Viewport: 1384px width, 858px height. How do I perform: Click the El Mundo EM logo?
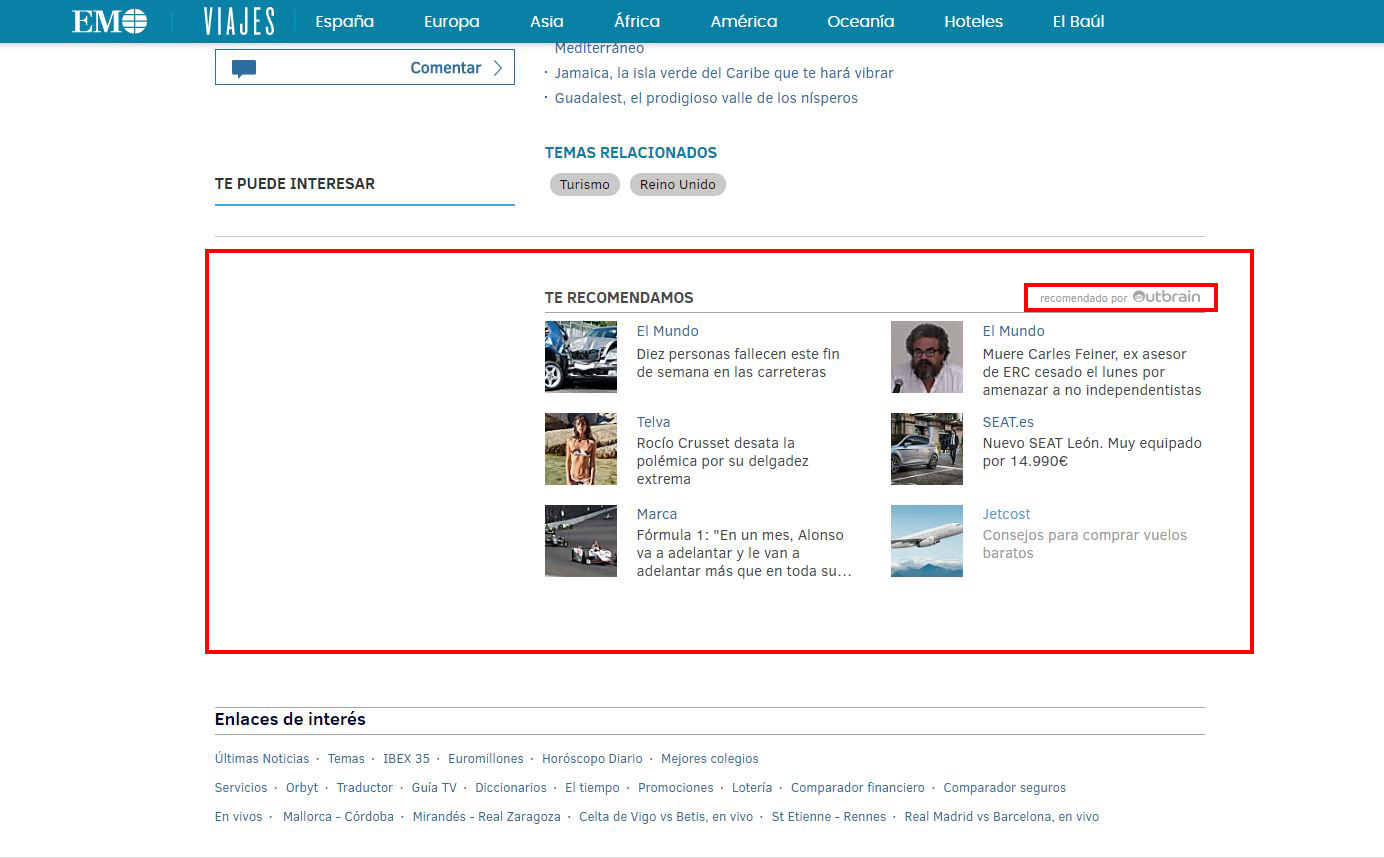click(x=110, y=21)
